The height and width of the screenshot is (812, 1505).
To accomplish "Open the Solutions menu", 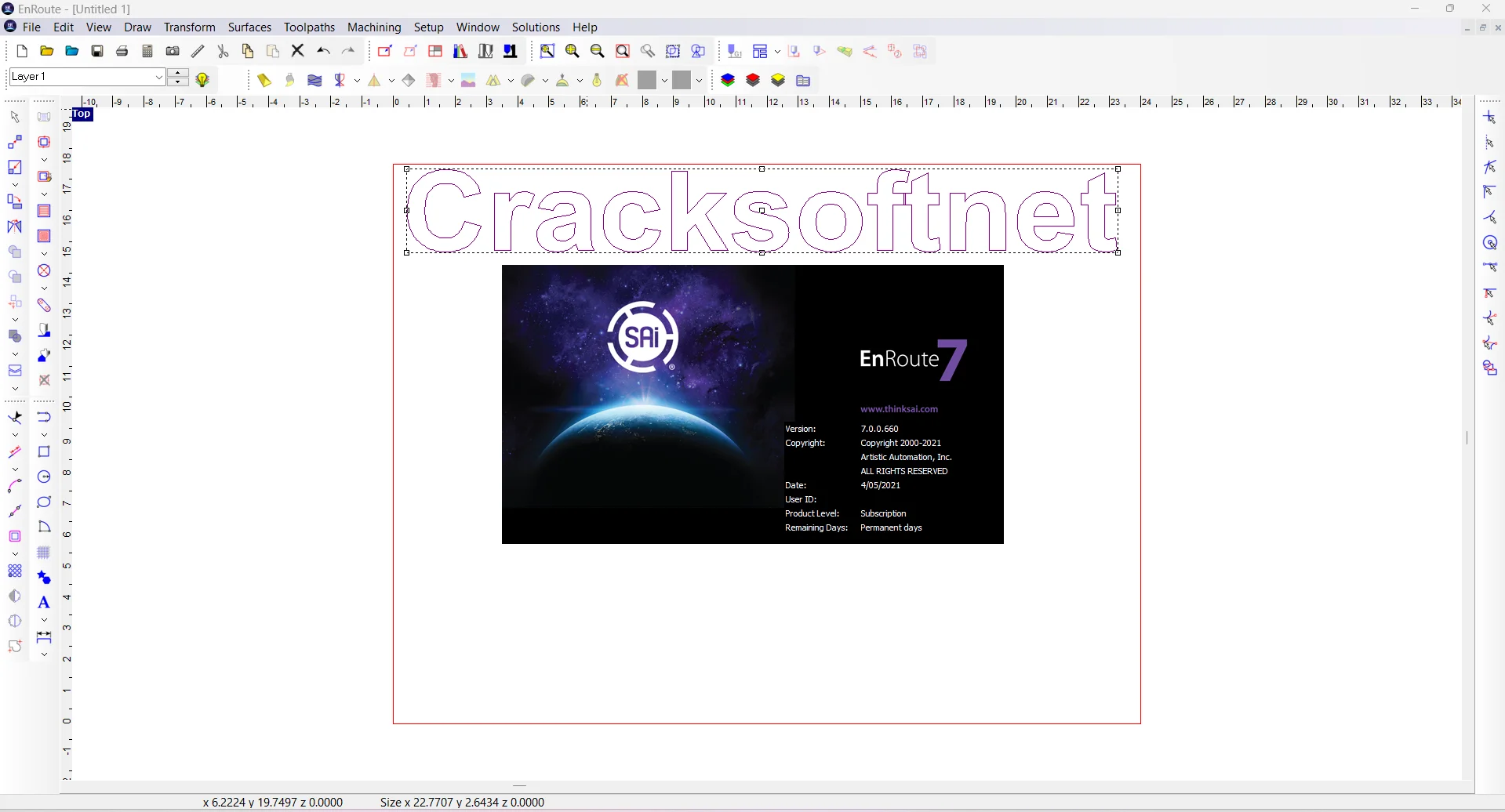I will [536, 27].
